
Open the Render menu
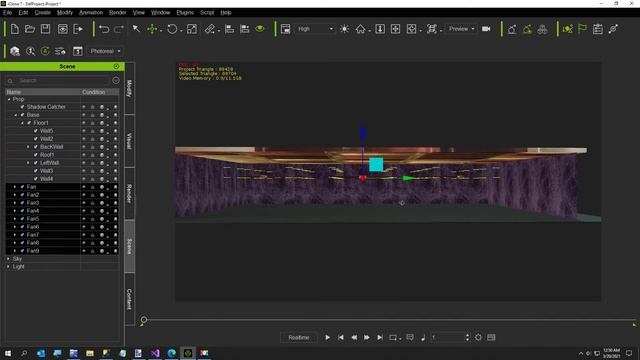click(118, 13)
